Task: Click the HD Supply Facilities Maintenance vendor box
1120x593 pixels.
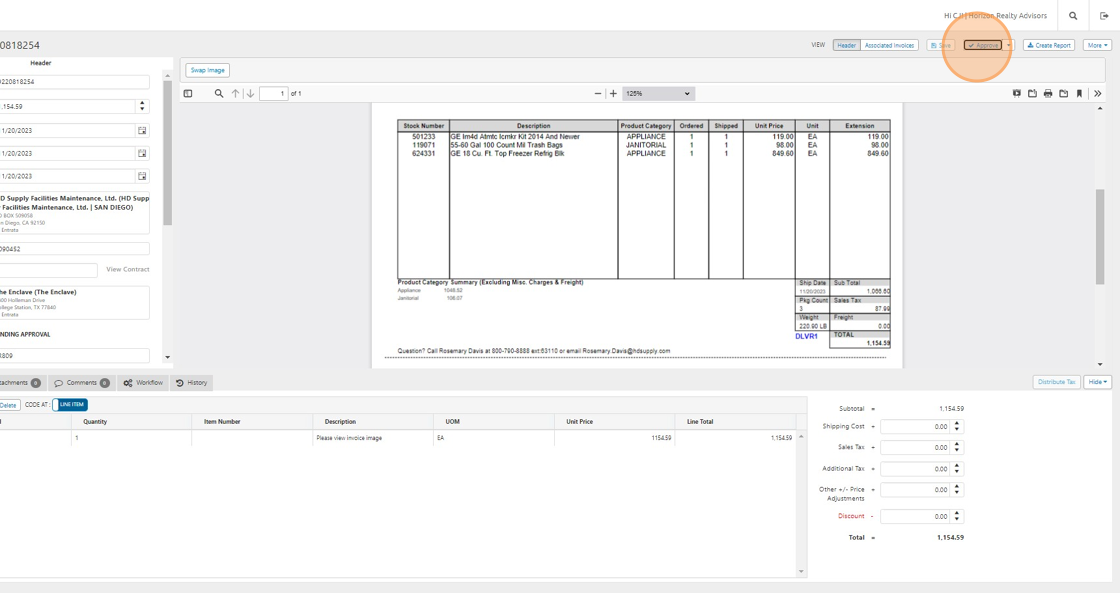Action: [74, 214]
